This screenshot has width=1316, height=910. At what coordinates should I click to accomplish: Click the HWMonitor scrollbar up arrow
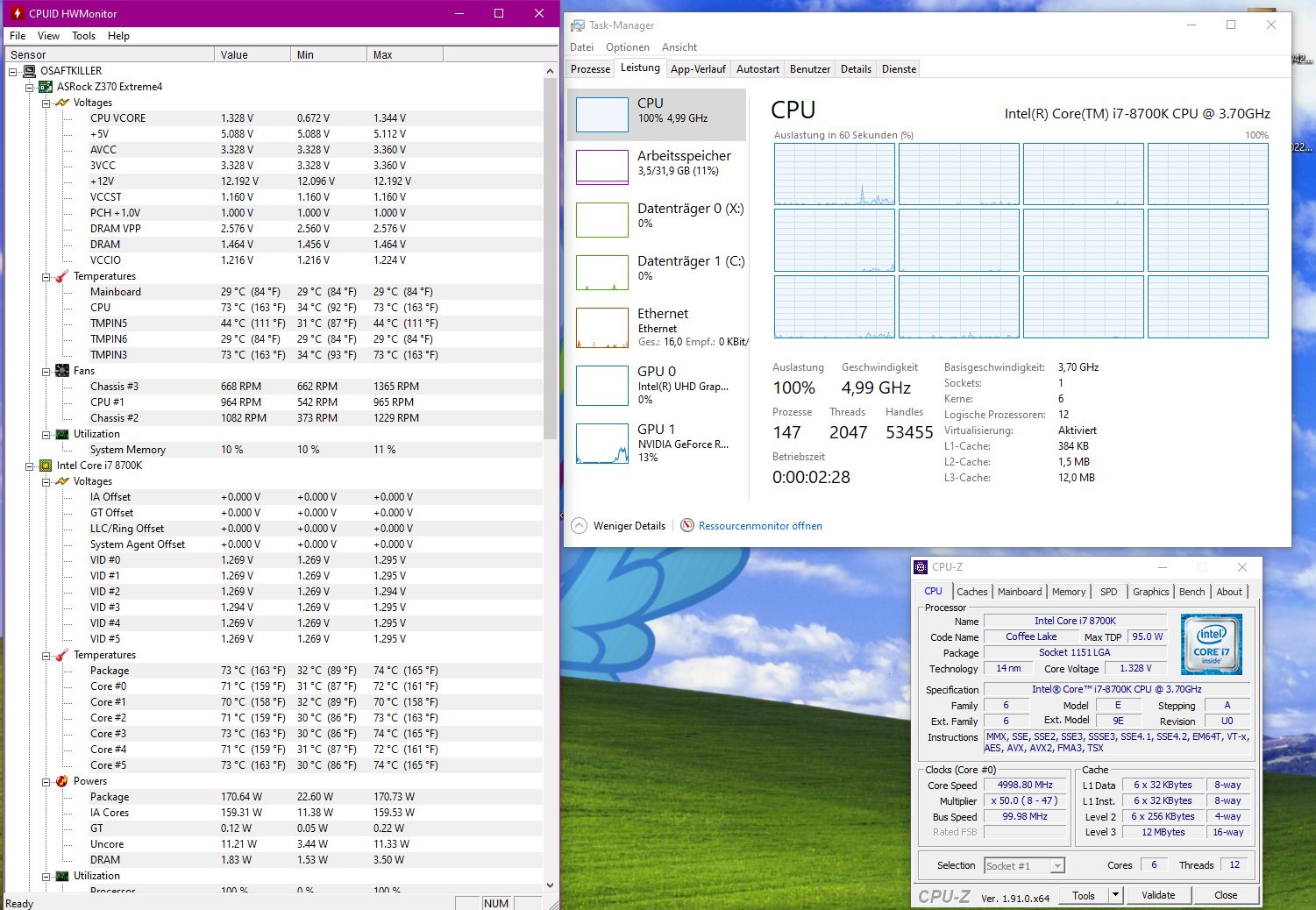point(551,70)
